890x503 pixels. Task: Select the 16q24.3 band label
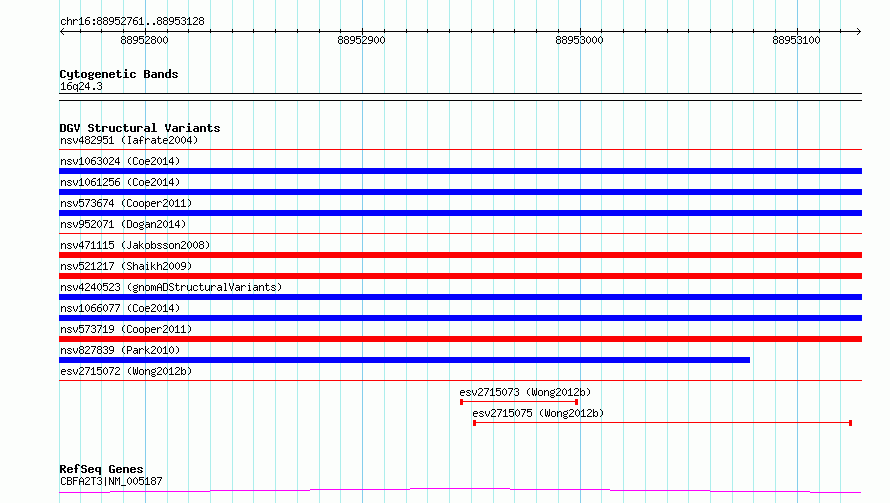pos(81,86)
